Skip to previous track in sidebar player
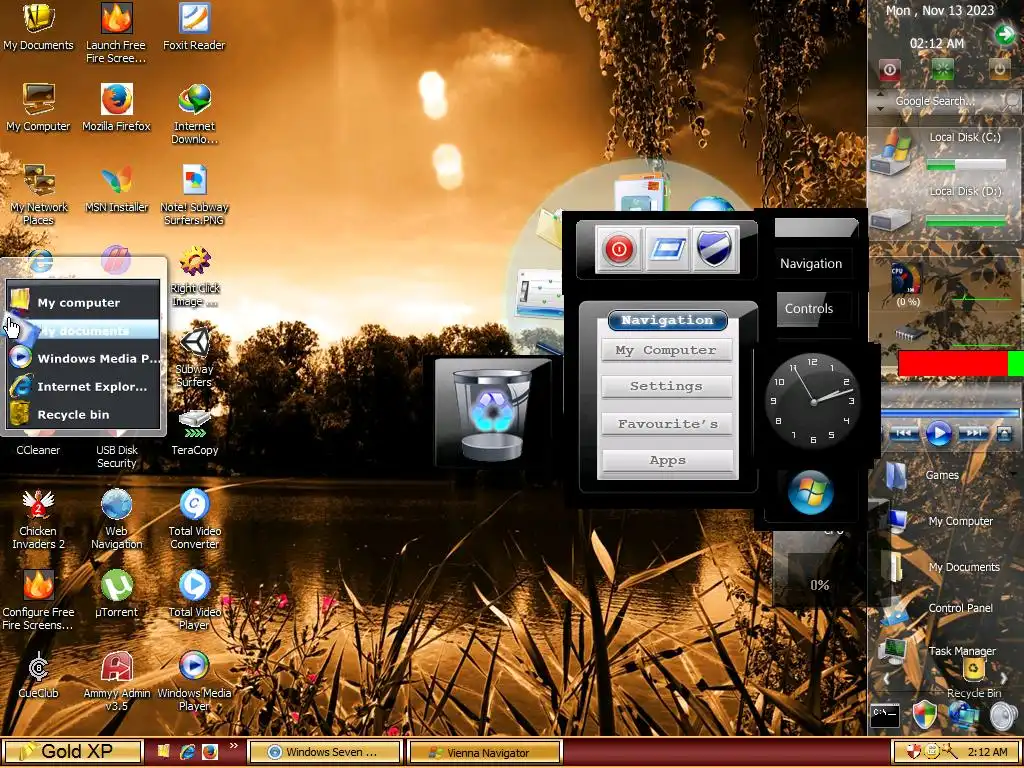The height and width of the screenshot is (768, 1024). 904,433
